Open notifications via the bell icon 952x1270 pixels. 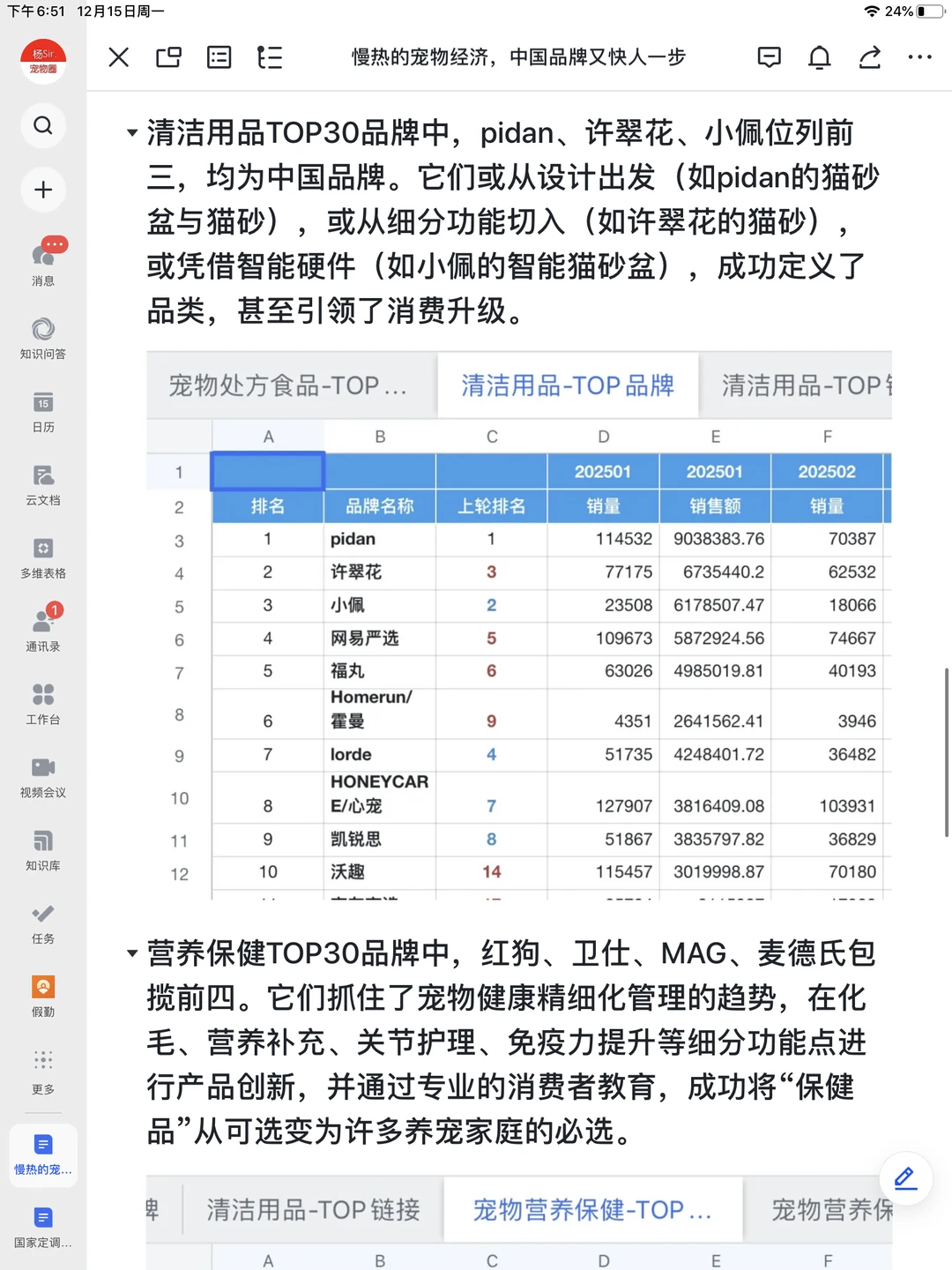tap(819, 57)
